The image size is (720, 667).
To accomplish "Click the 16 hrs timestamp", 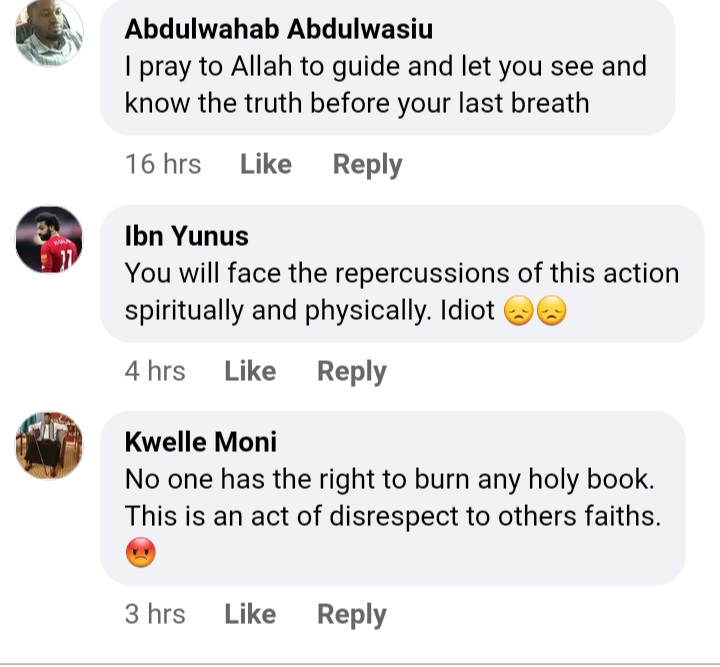I will pyautogui.click(x=163, y=164).
